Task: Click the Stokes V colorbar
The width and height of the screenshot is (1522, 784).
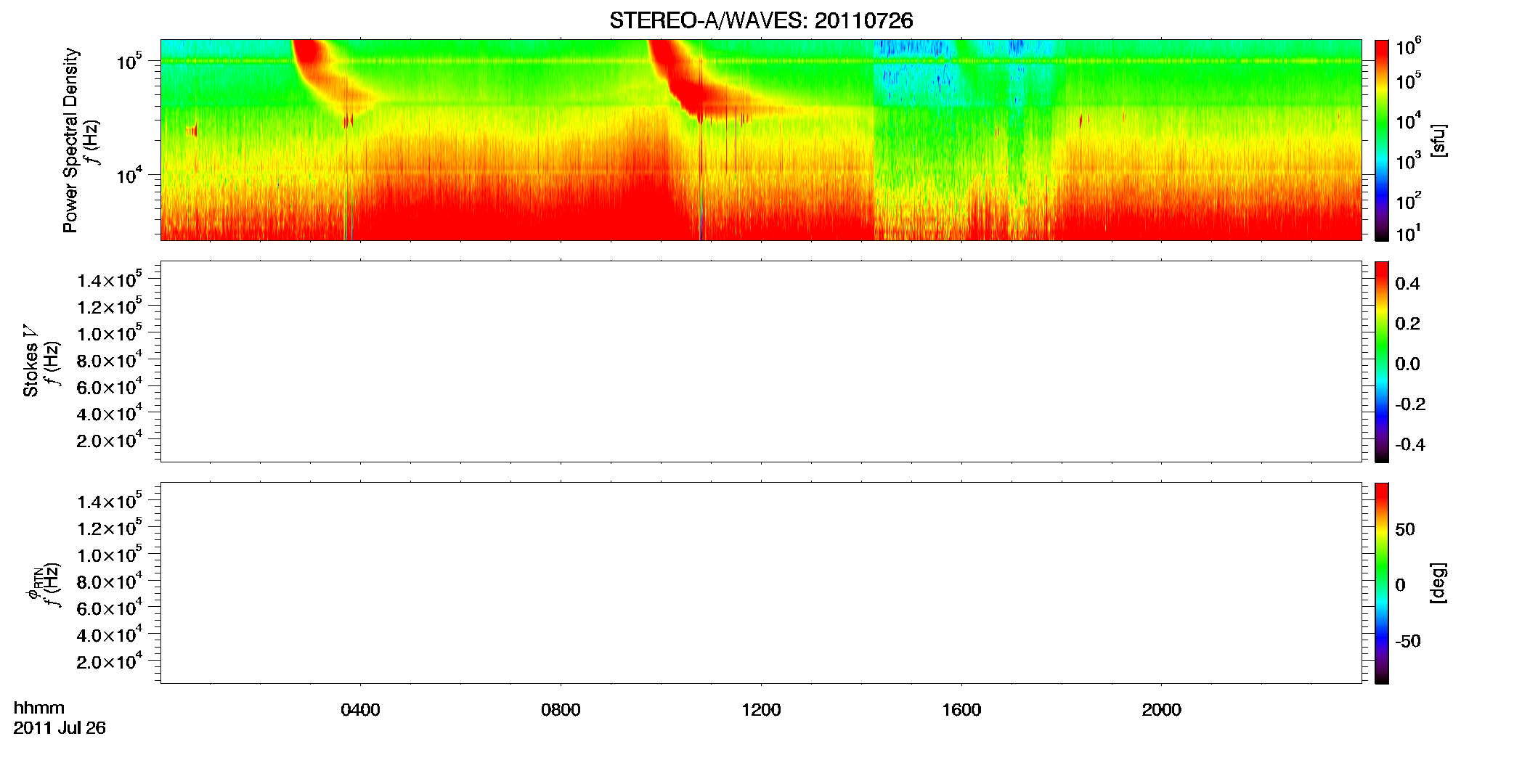Action: coord(1382,362)
